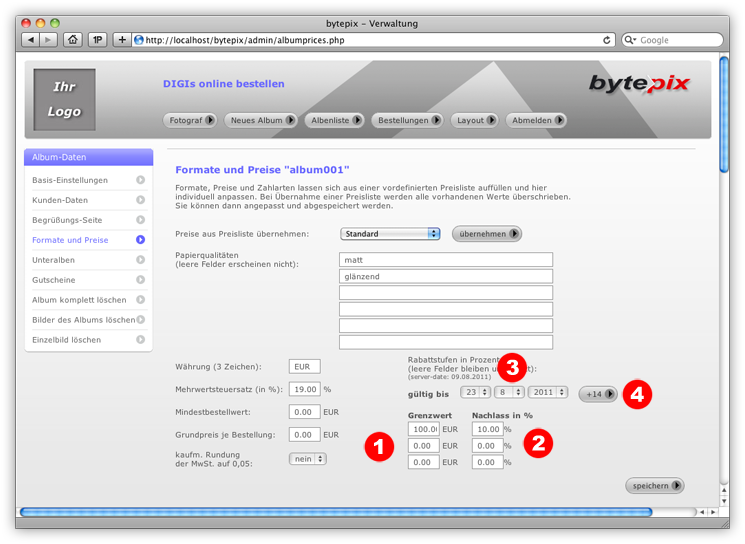745x544 pixels.
Task: Open the Bestellungen menu
Action: click(407, 120)
